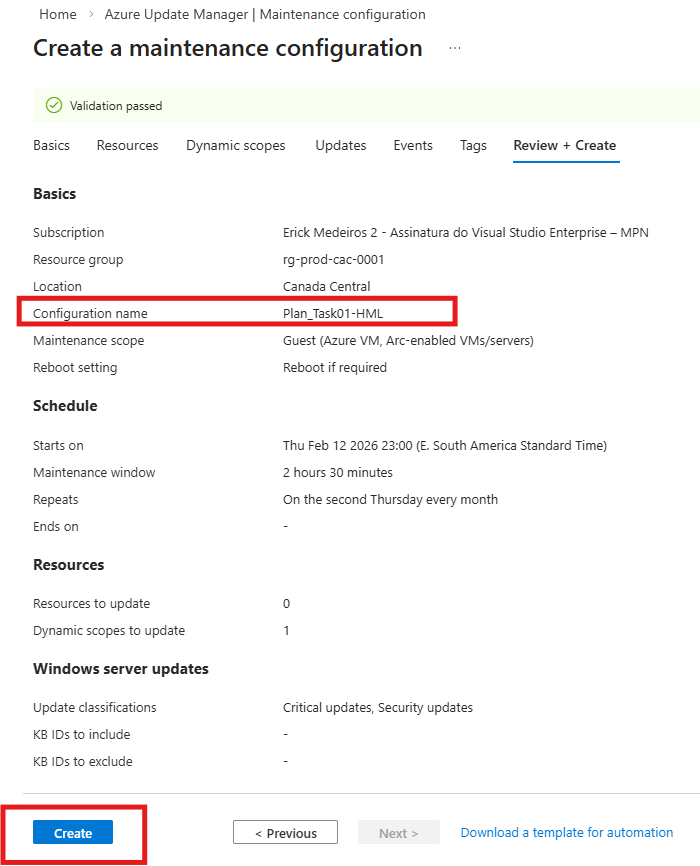Click the Plan_Task01-HML configuration name value
This screenshot has width=700, height=866.
pyautogui.click(x=333, y=314)
